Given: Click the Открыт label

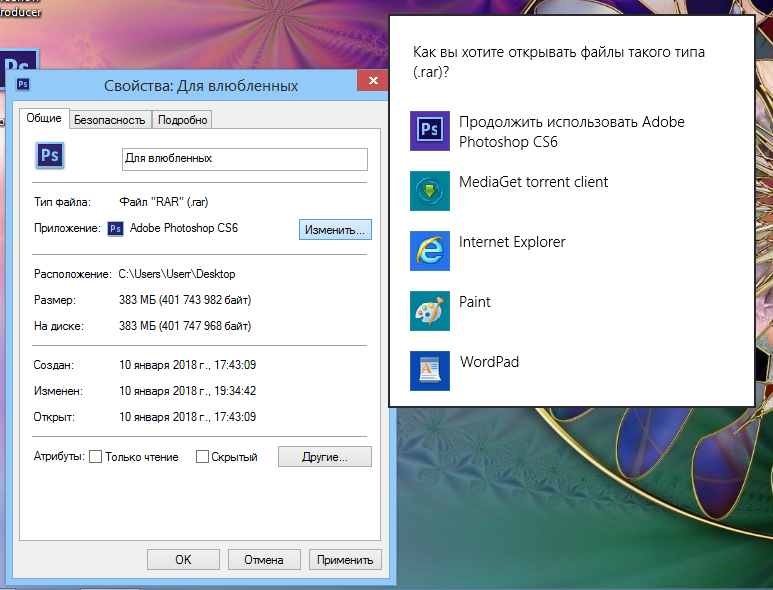Looking at the screenshot, I should tap(54, 417).
